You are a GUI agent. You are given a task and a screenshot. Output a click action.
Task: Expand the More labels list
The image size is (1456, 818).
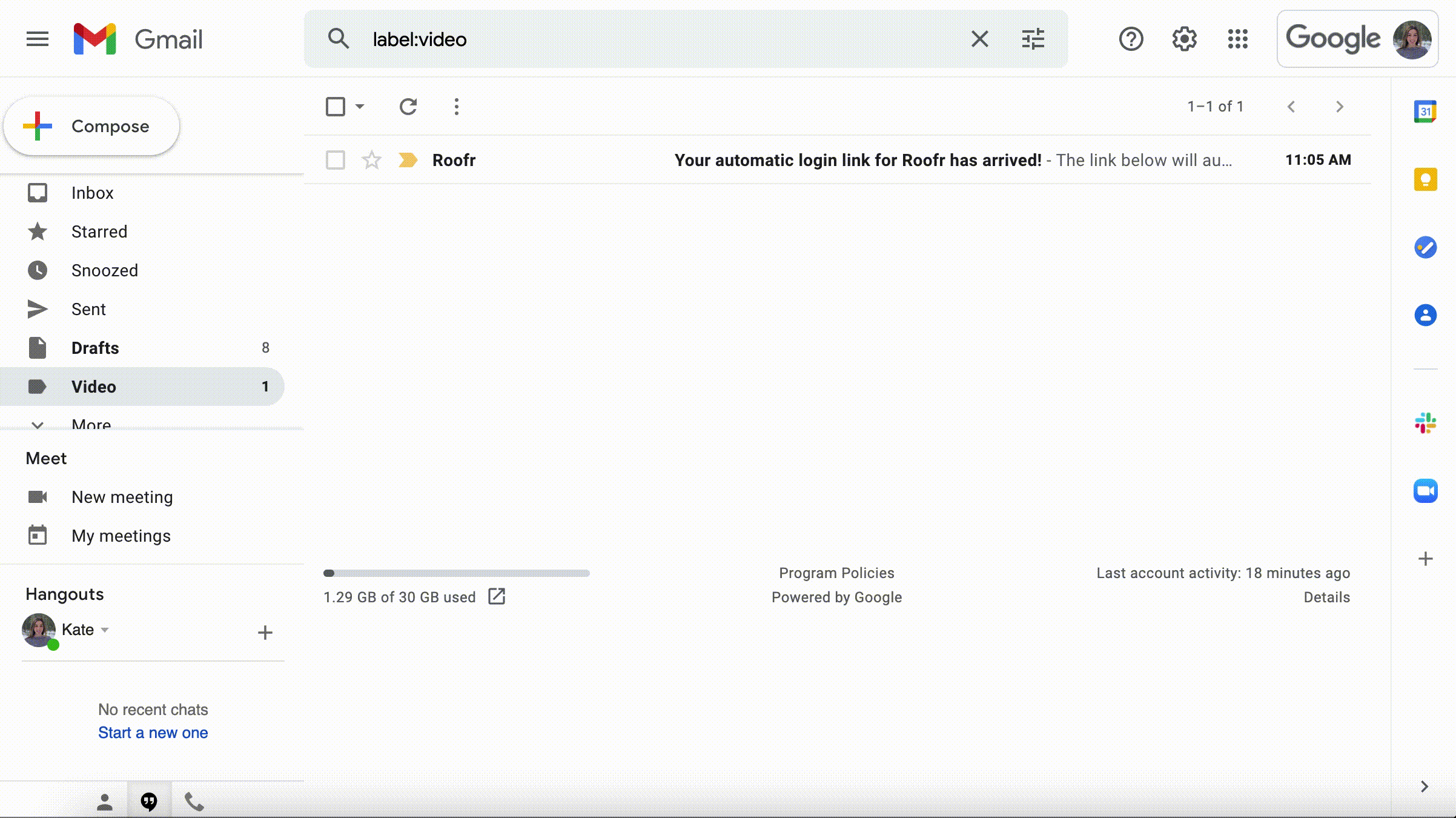coord(91,424)
